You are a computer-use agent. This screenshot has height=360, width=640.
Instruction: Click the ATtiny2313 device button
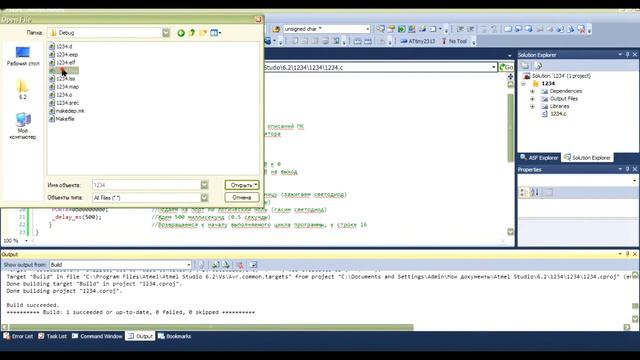418,41
